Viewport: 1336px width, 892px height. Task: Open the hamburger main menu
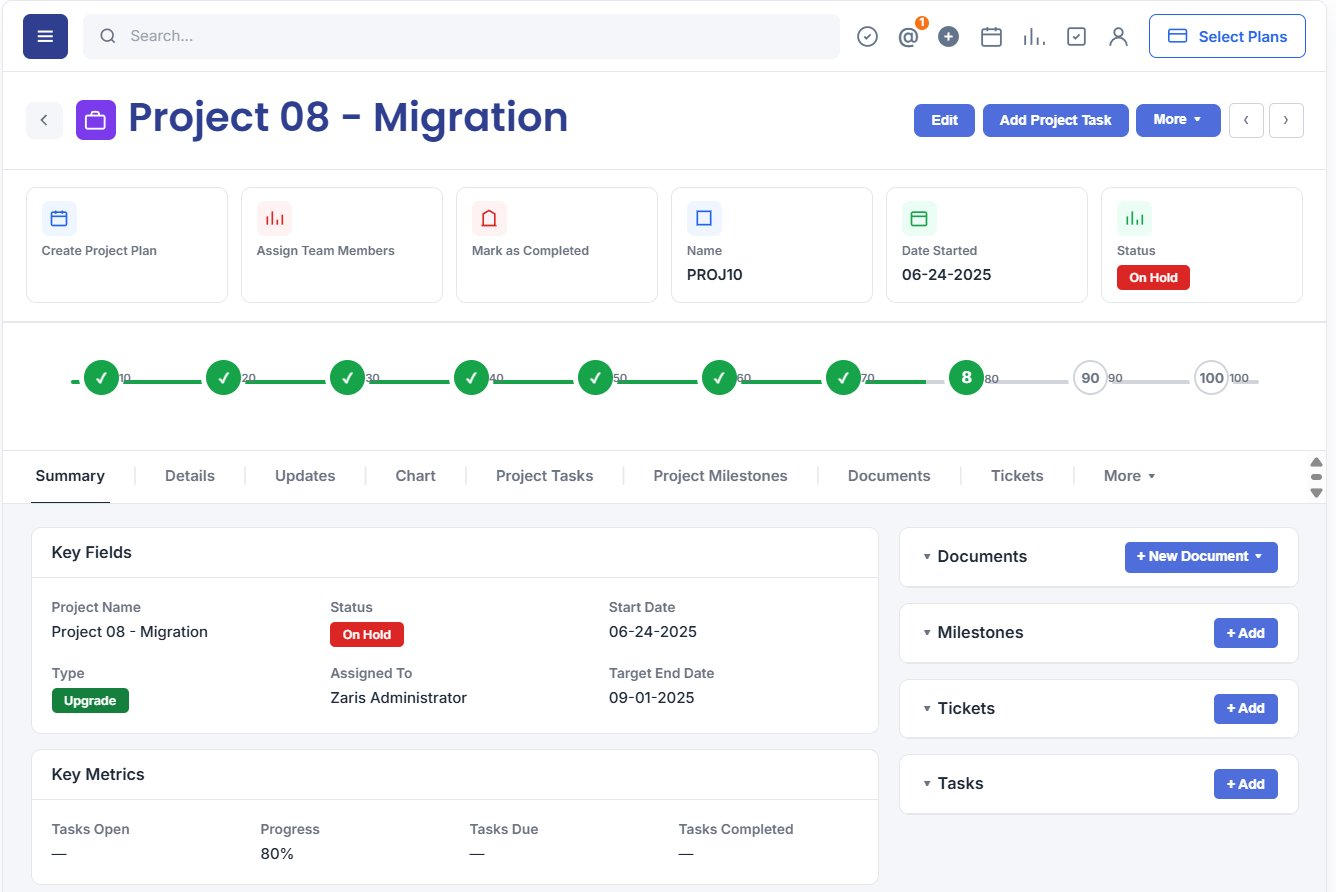45,36
